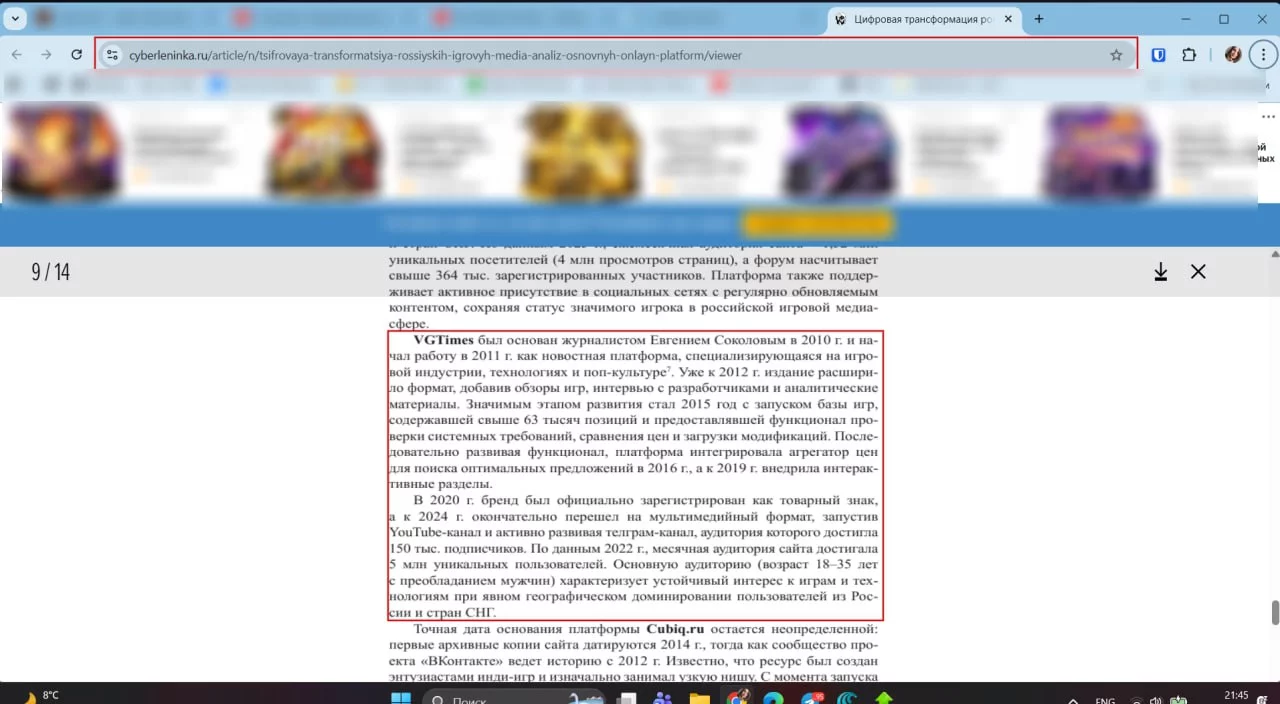Close the article viewer with the X
Viewport: 1280px width, 704px height.
click(x=1198, y=272)
